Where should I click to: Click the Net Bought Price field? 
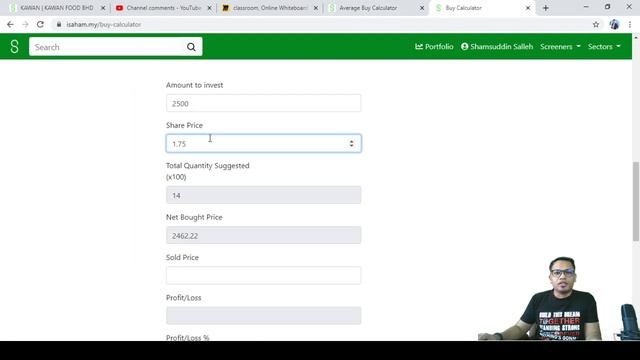click(x=263, y=236)
